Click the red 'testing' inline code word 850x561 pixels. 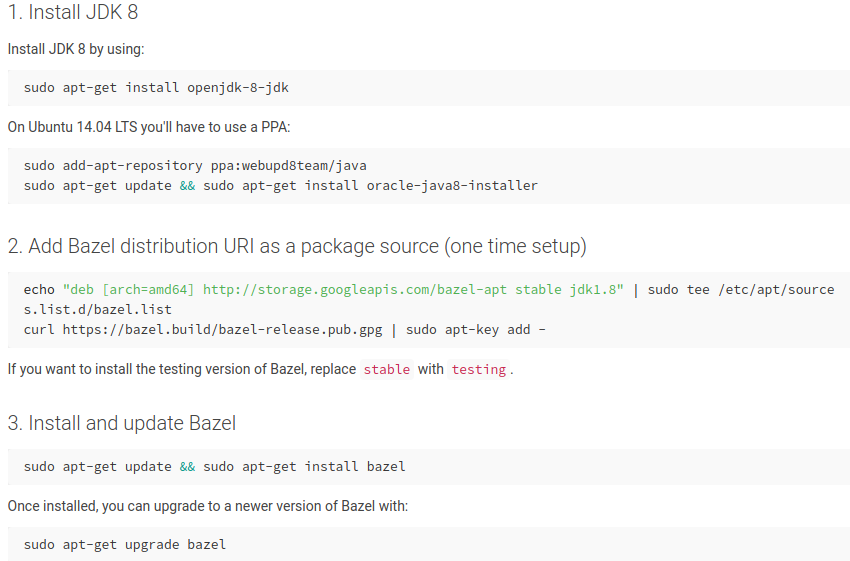pyautogui.click(x=479, y=370)
